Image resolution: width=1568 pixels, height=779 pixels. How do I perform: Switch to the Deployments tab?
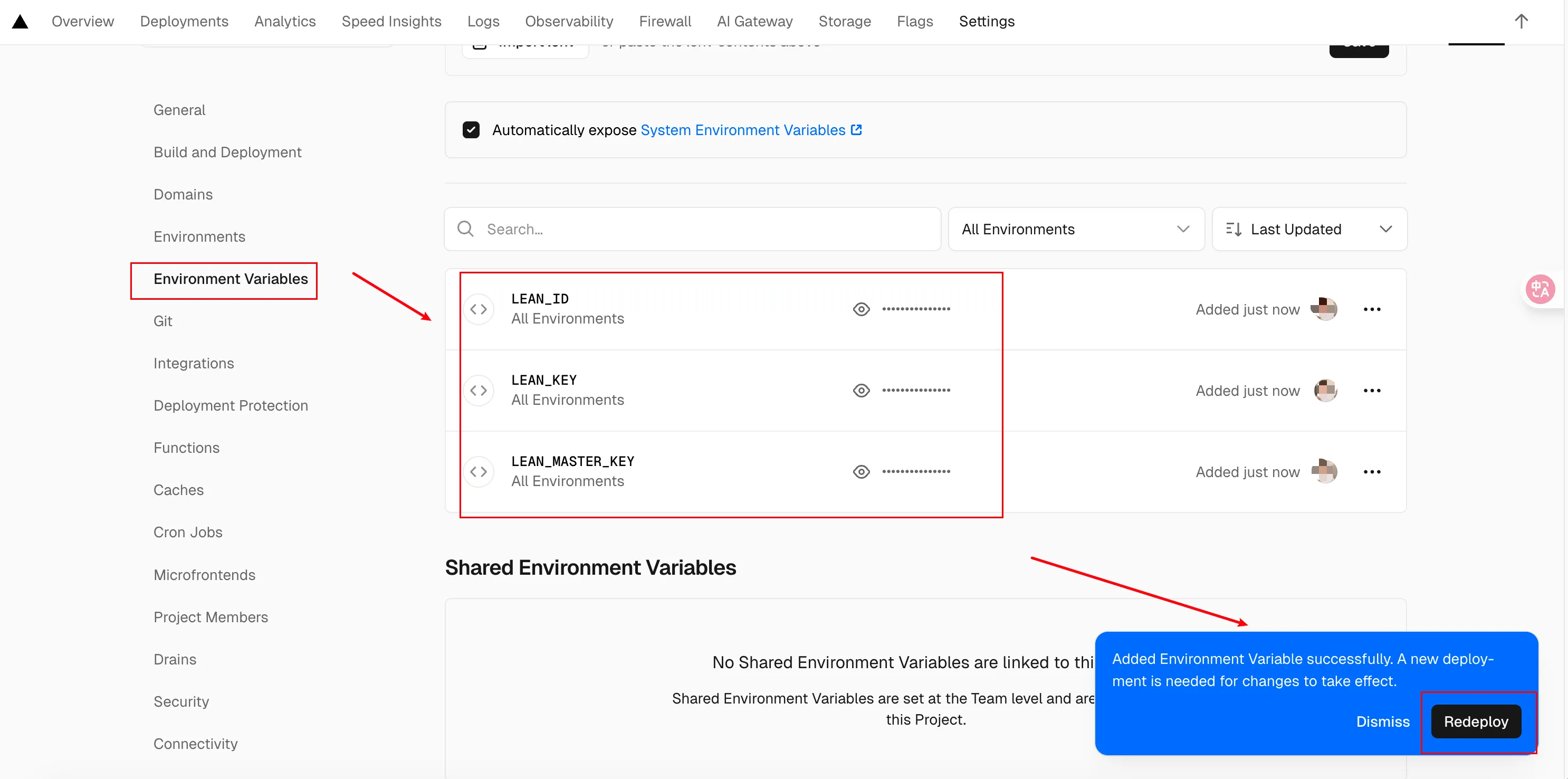184,22
